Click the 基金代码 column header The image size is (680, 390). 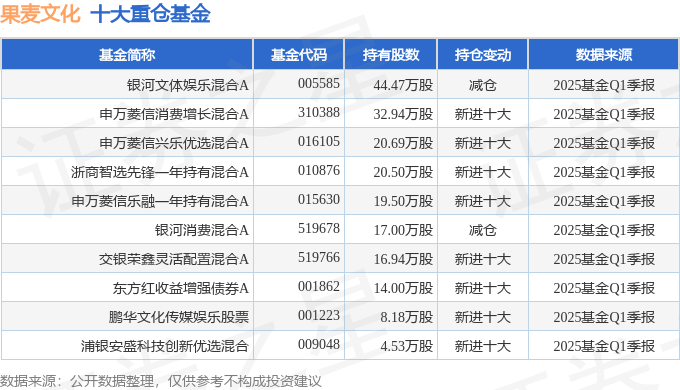[298, 55]
